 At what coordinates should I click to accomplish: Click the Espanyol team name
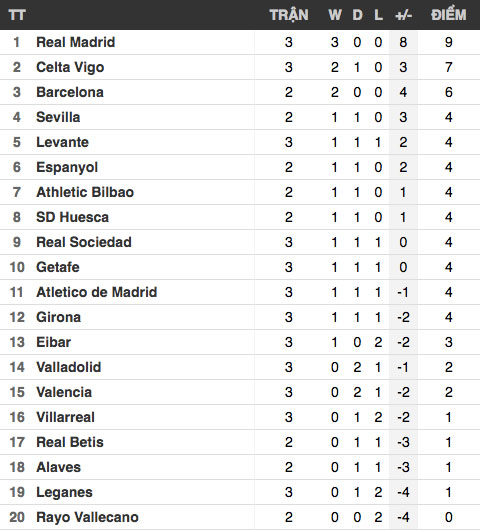(x=67, y=167)
